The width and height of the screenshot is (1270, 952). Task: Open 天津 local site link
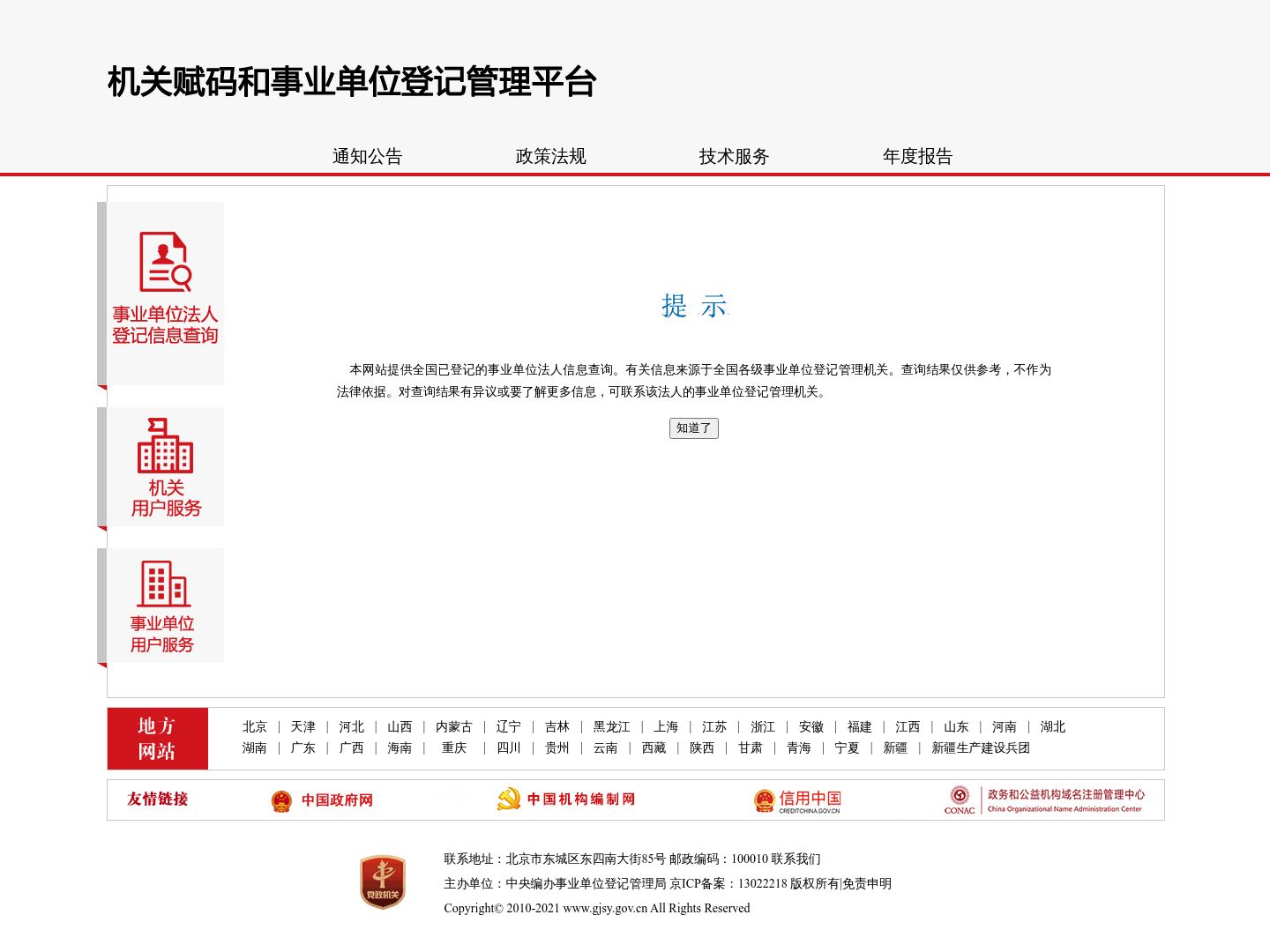click(303, 727)
